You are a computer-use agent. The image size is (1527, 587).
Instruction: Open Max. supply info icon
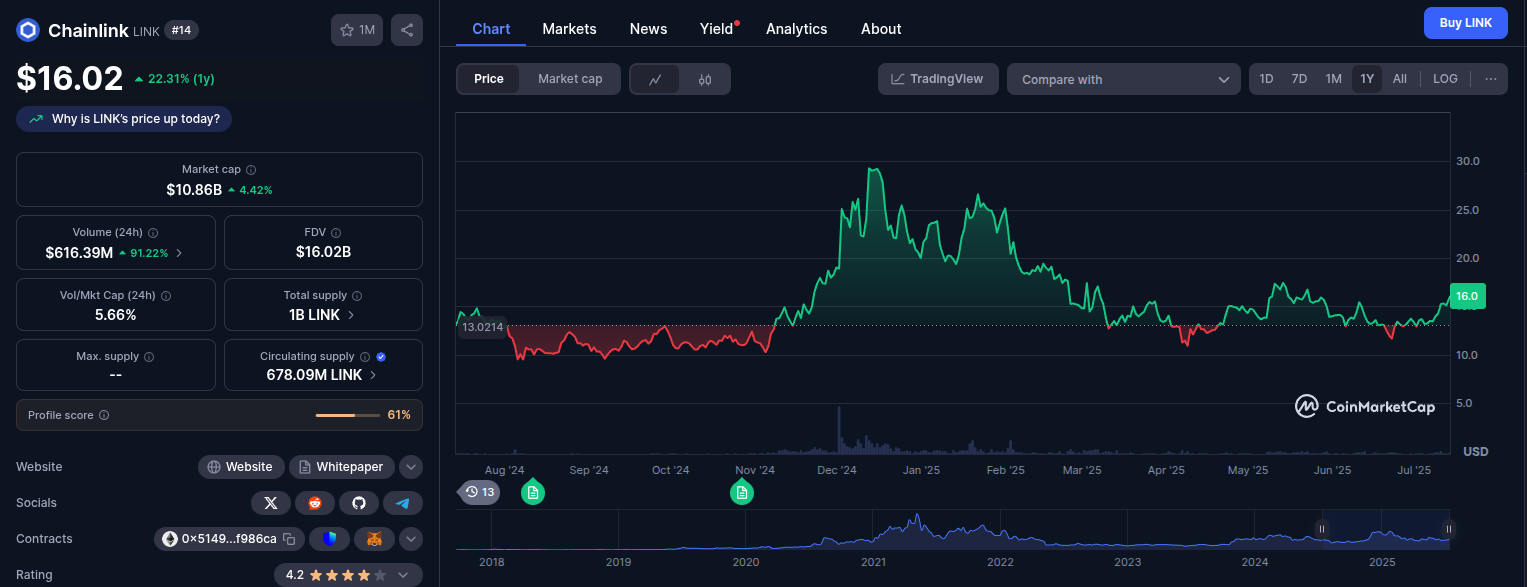(x=149, y=357)
